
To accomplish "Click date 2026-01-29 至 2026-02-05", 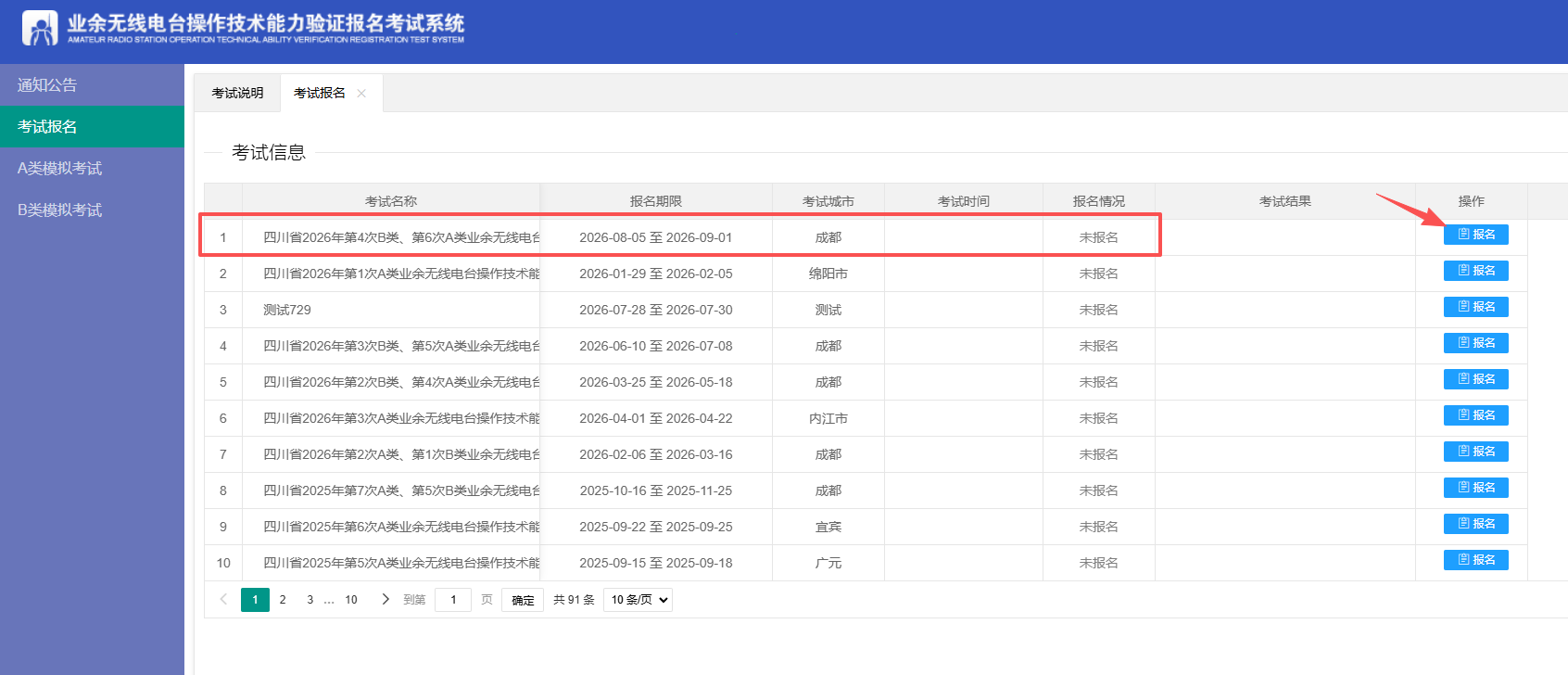I will click(656, 274).
